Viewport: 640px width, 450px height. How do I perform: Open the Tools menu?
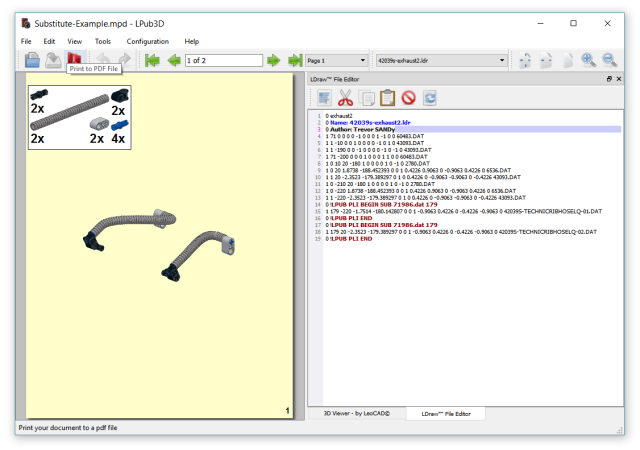tap(103, 41)
